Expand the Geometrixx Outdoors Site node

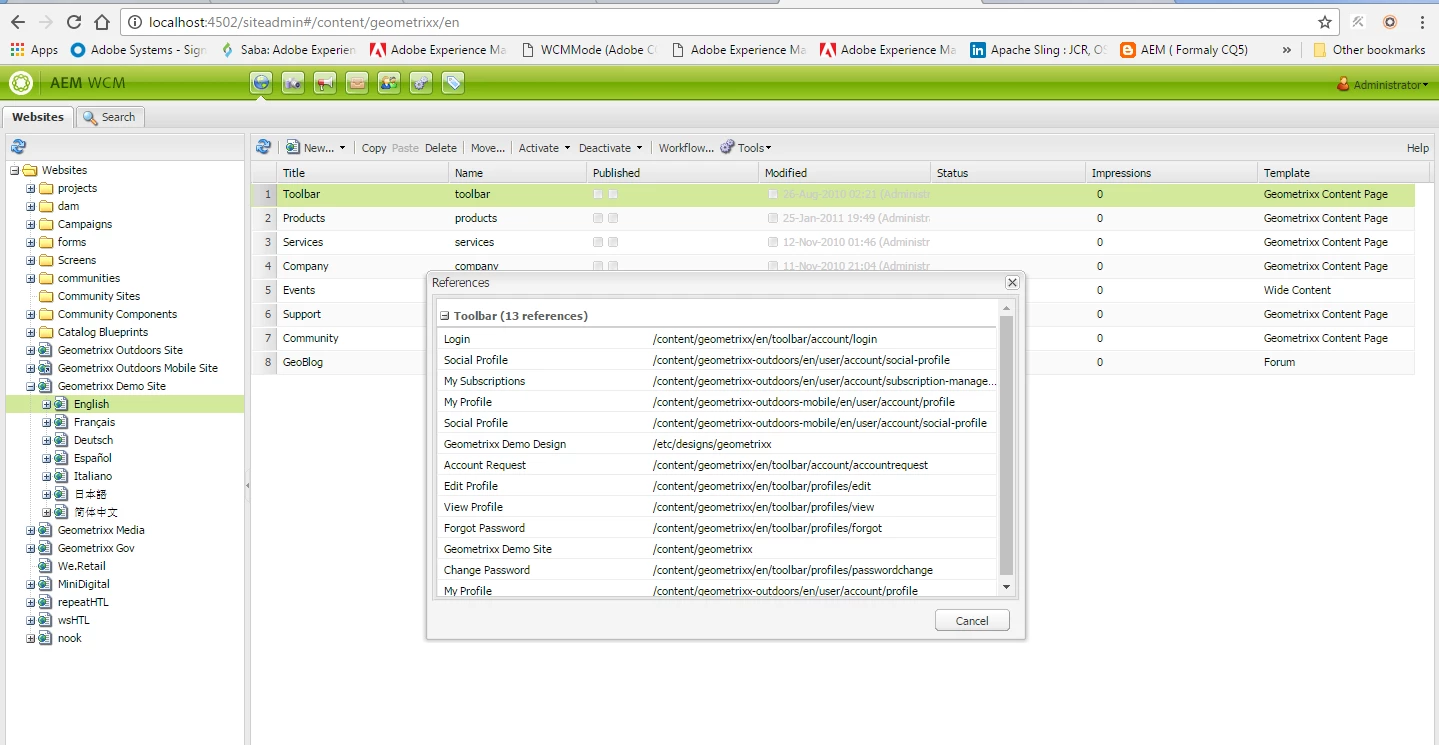(x=31, y=350)
